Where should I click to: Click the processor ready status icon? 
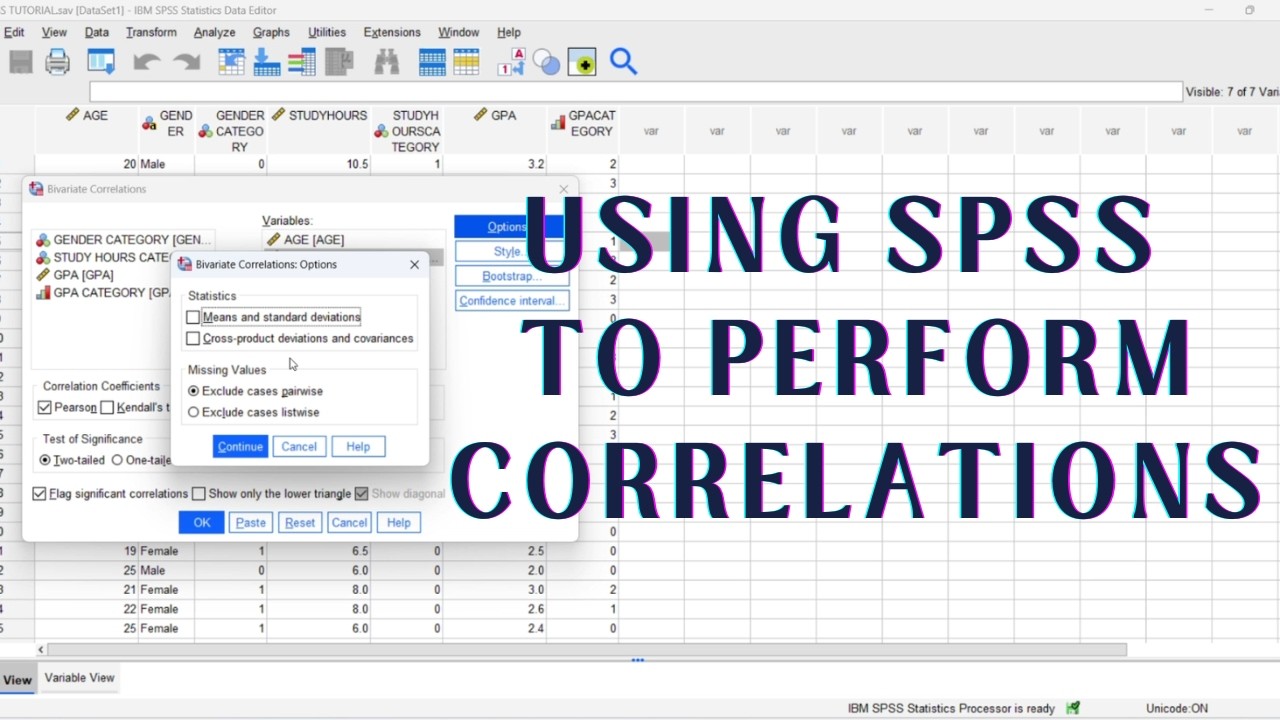click(1073, 708)
